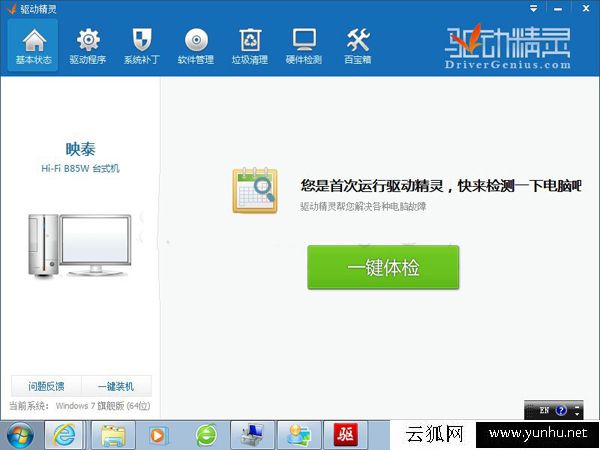The height and width of the screenshot is (450, 600).
Task: Go to the 软件管理 disc tab
Action: pyautogui.click(x=196, y=45)
